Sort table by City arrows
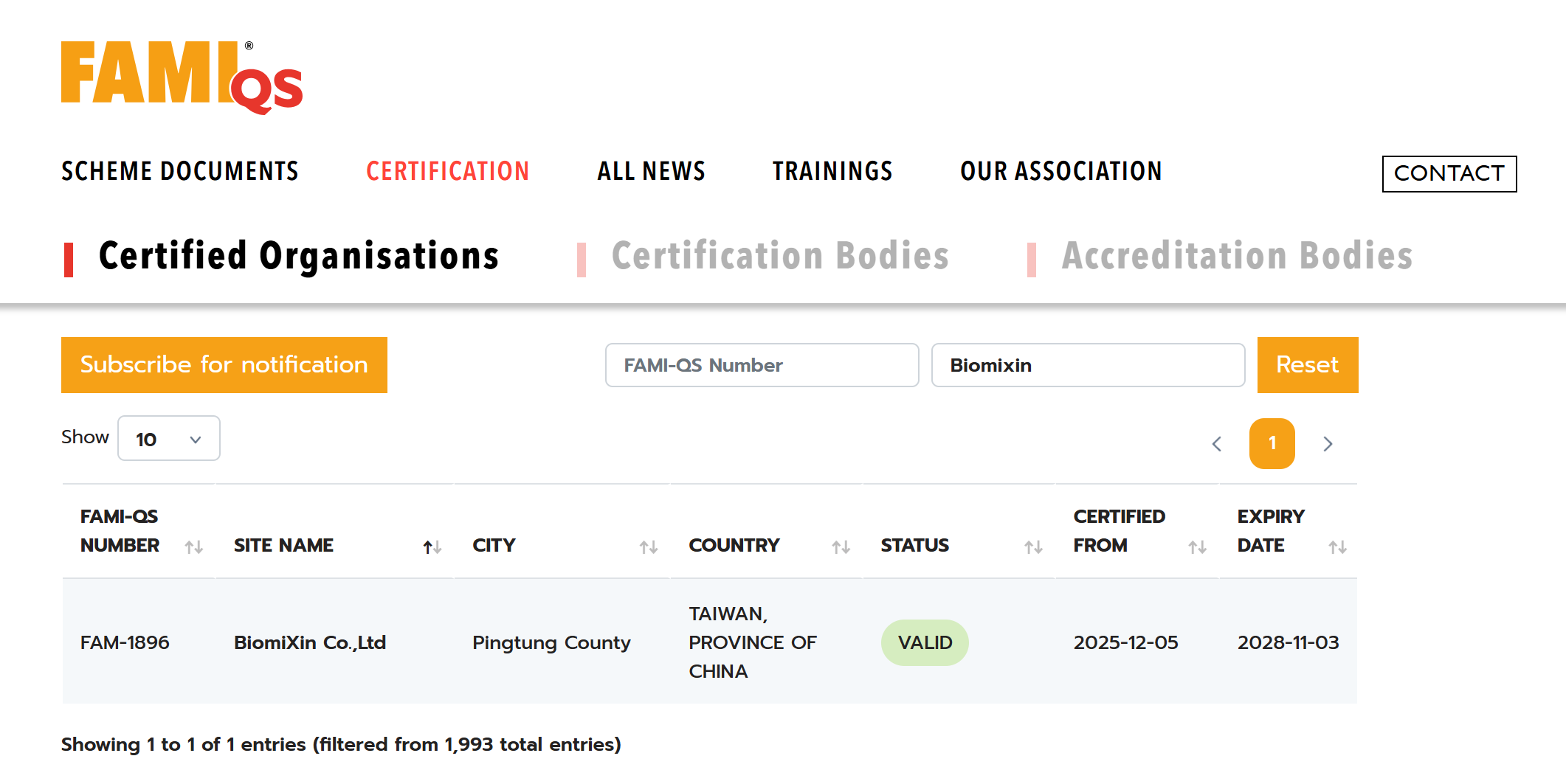 coord(648,547)
